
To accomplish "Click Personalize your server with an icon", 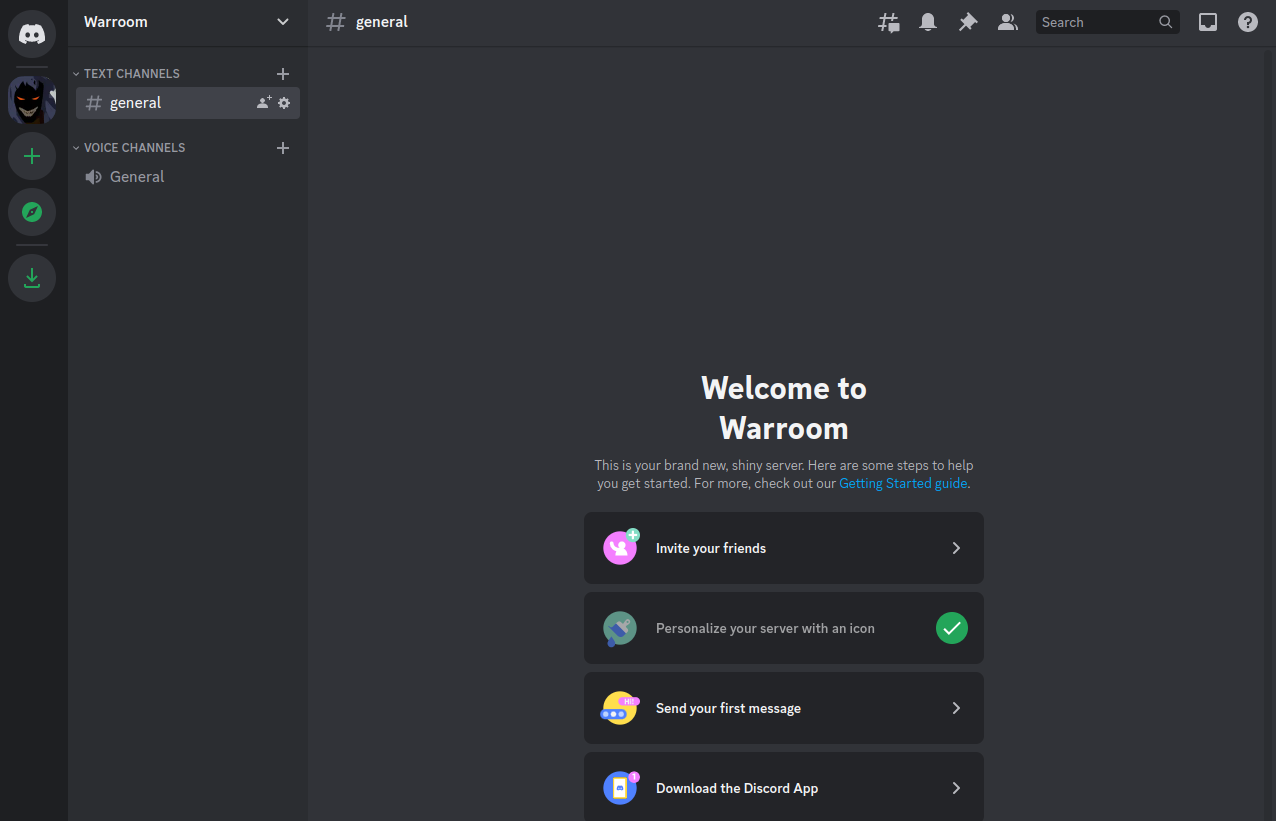I will point(784,628).
